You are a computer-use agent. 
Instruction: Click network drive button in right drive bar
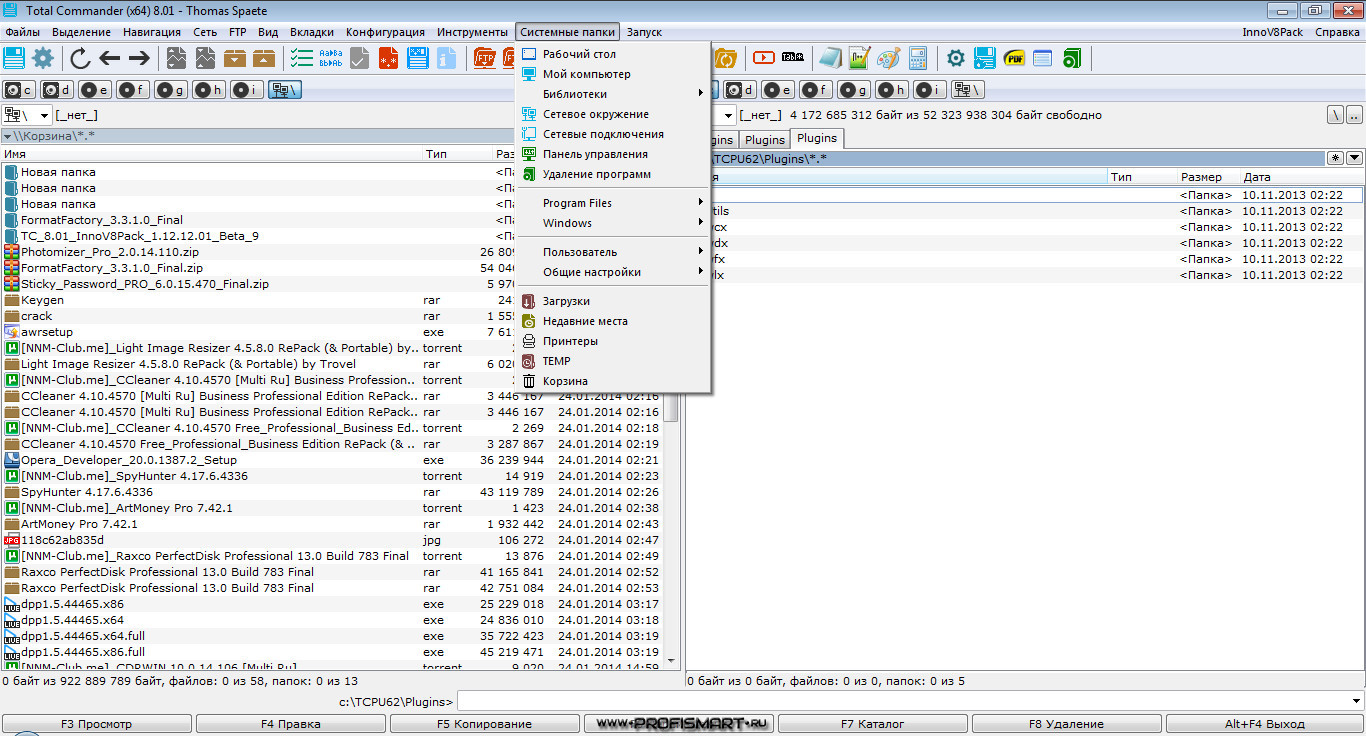[968, 90]
